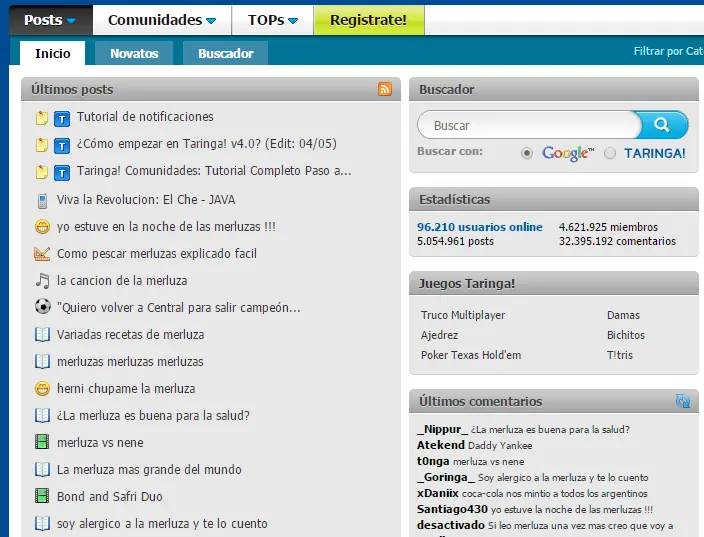
Task: Switch to the Buscador tab
Action: click(226, 53)
